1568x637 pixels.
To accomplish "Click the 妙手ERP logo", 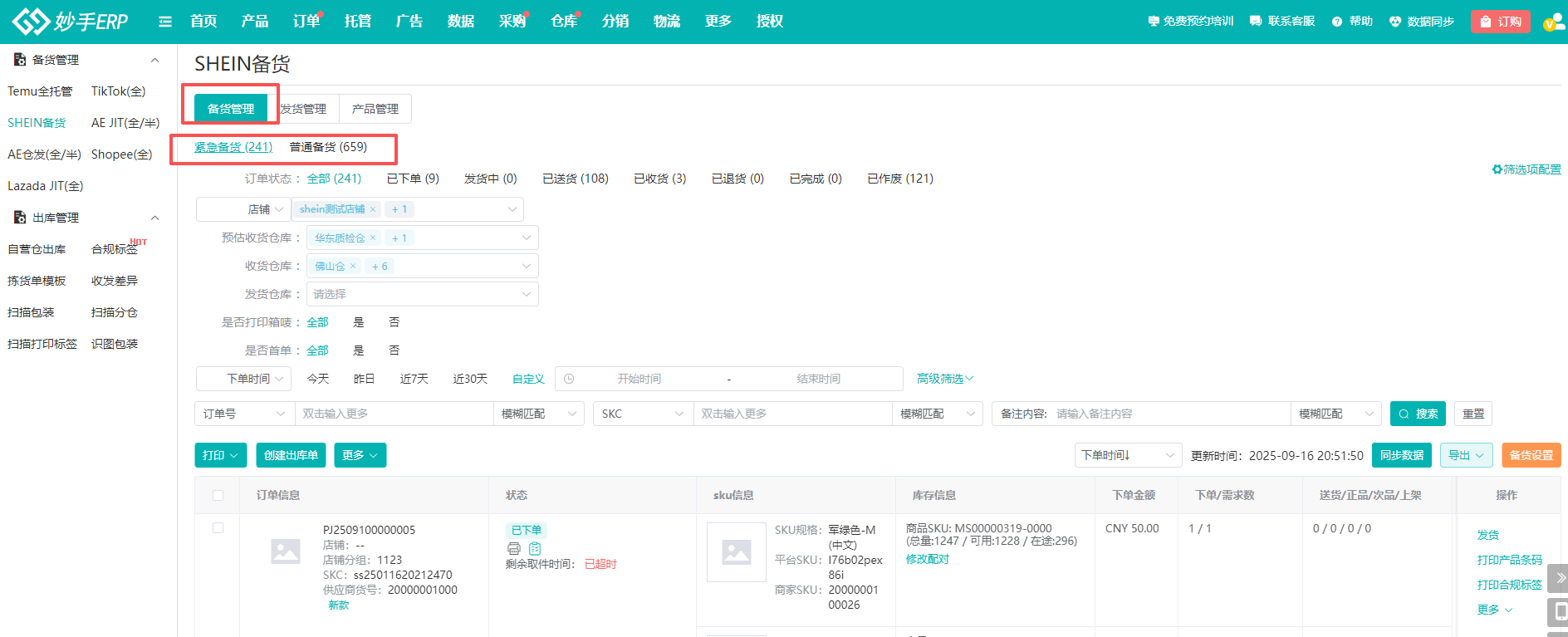I will 71,21.
